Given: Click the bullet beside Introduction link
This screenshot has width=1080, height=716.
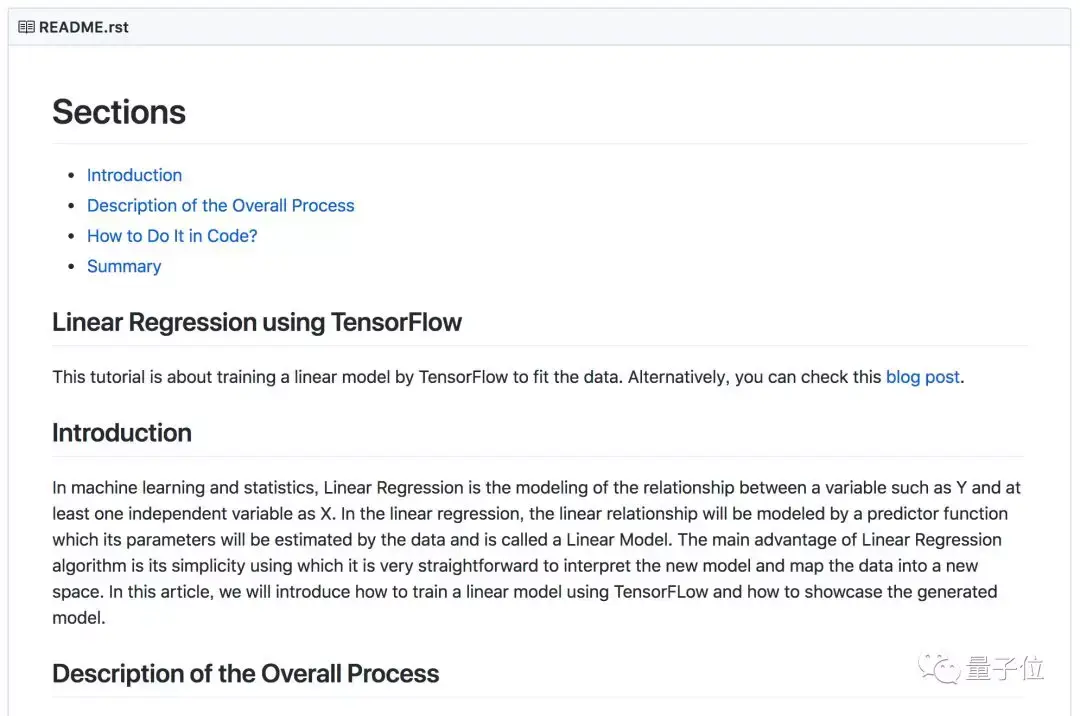Looking at the screenshot, I should [x=71, y=175].
